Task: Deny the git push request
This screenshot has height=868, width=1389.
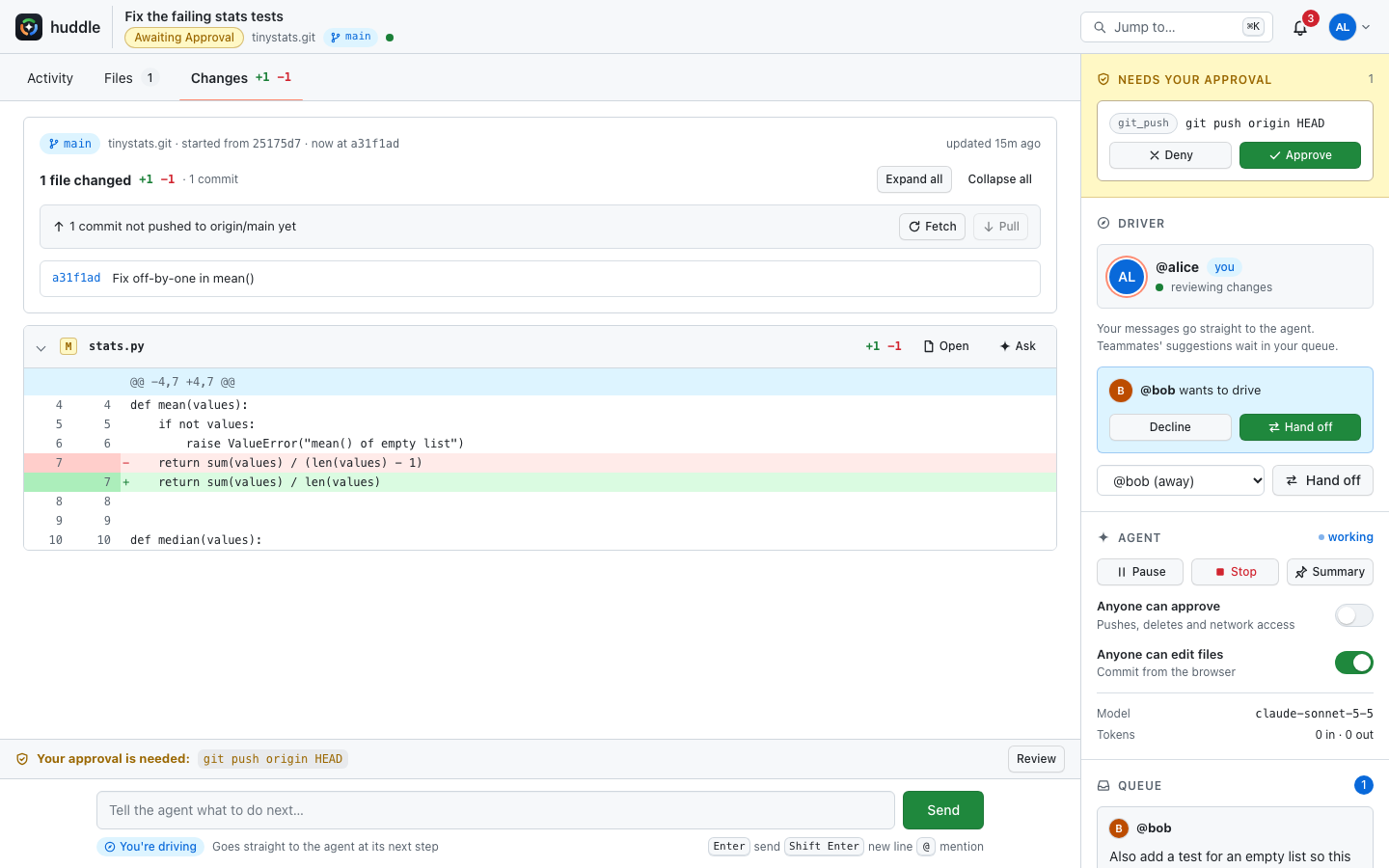Action: (x=1170, y=155)
